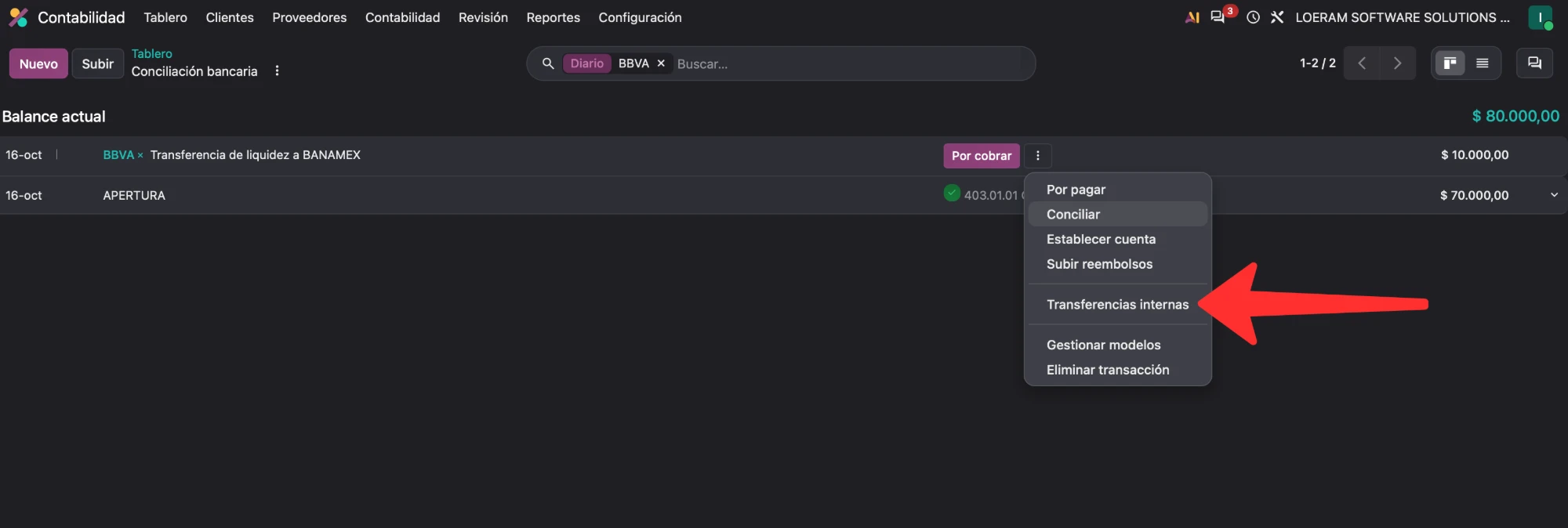Open the Proveedores menu

point(310,17)
